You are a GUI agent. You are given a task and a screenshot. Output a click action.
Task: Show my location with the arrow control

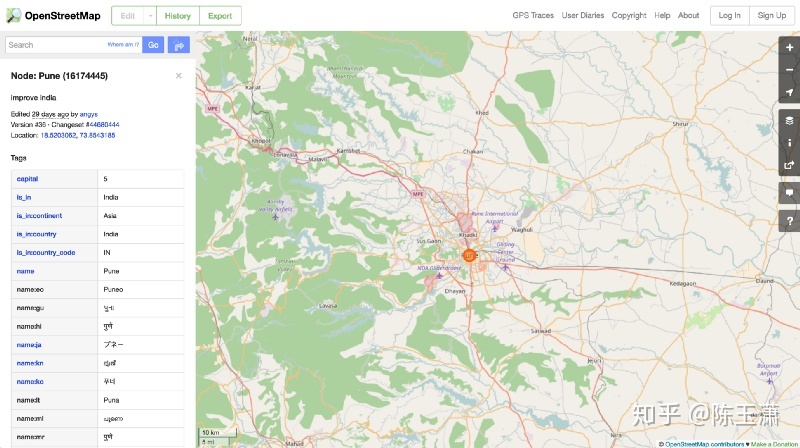tap(789, 92)
